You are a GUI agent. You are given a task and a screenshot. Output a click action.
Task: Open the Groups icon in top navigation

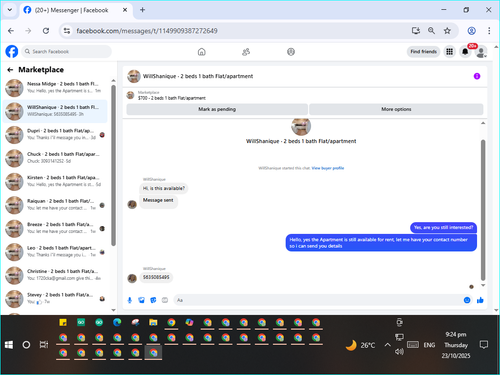pos(291,52)
